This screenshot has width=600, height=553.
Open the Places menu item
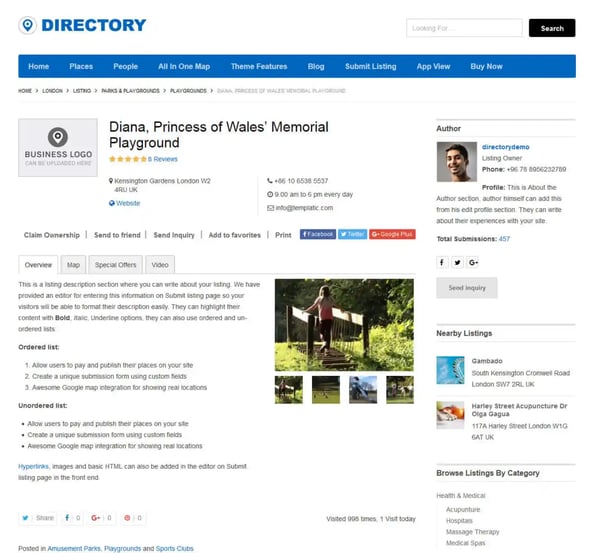[x=81, y=66]
